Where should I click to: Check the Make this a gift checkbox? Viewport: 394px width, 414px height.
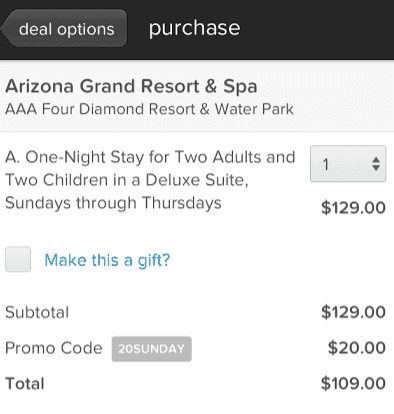pos(18,259)
